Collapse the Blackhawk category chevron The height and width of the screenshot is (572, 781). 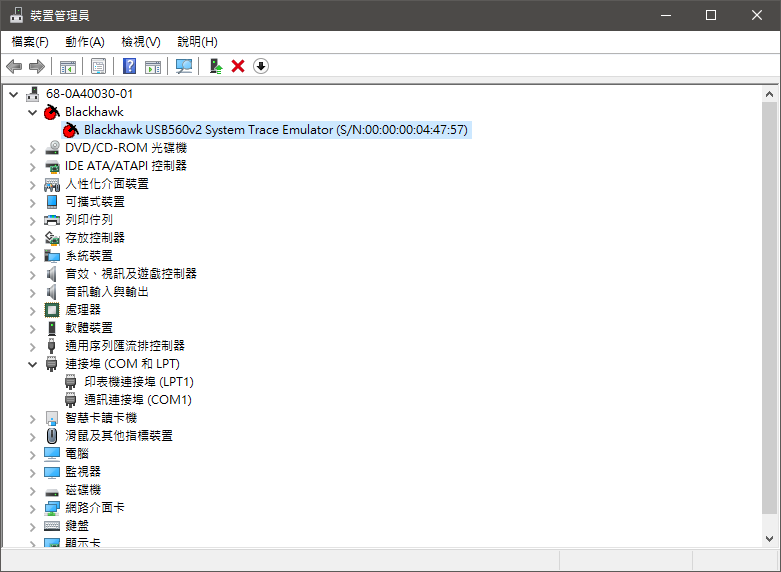[33, 112]
